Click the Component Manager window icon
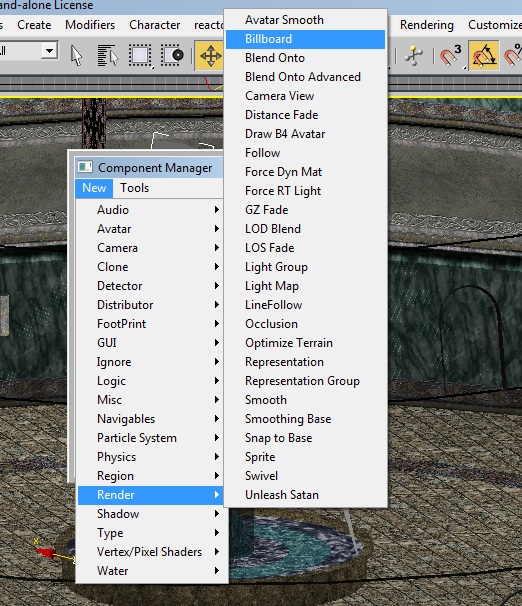 (85, 167)
